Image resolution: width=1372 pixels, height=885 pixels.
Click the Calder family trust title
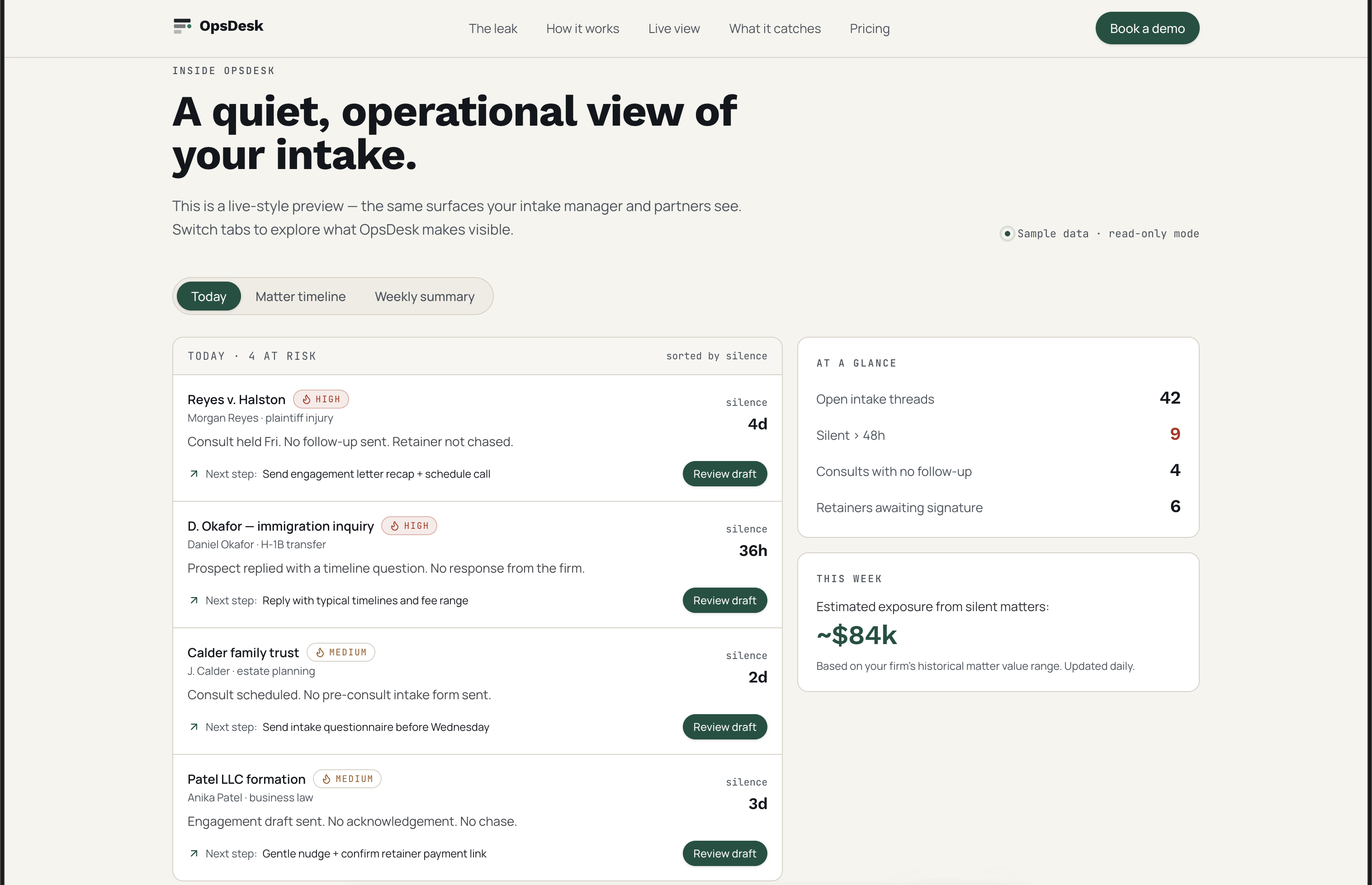click(x=243, y=652)
